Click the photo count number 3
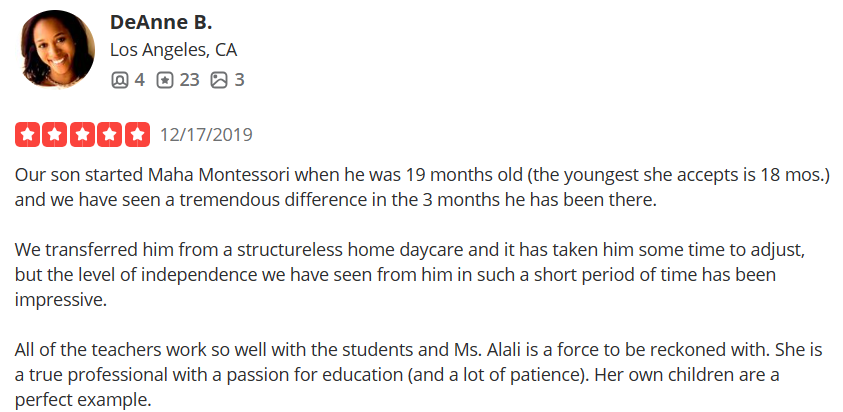Viewport: 843px width, 412px height. click(239, 80)
